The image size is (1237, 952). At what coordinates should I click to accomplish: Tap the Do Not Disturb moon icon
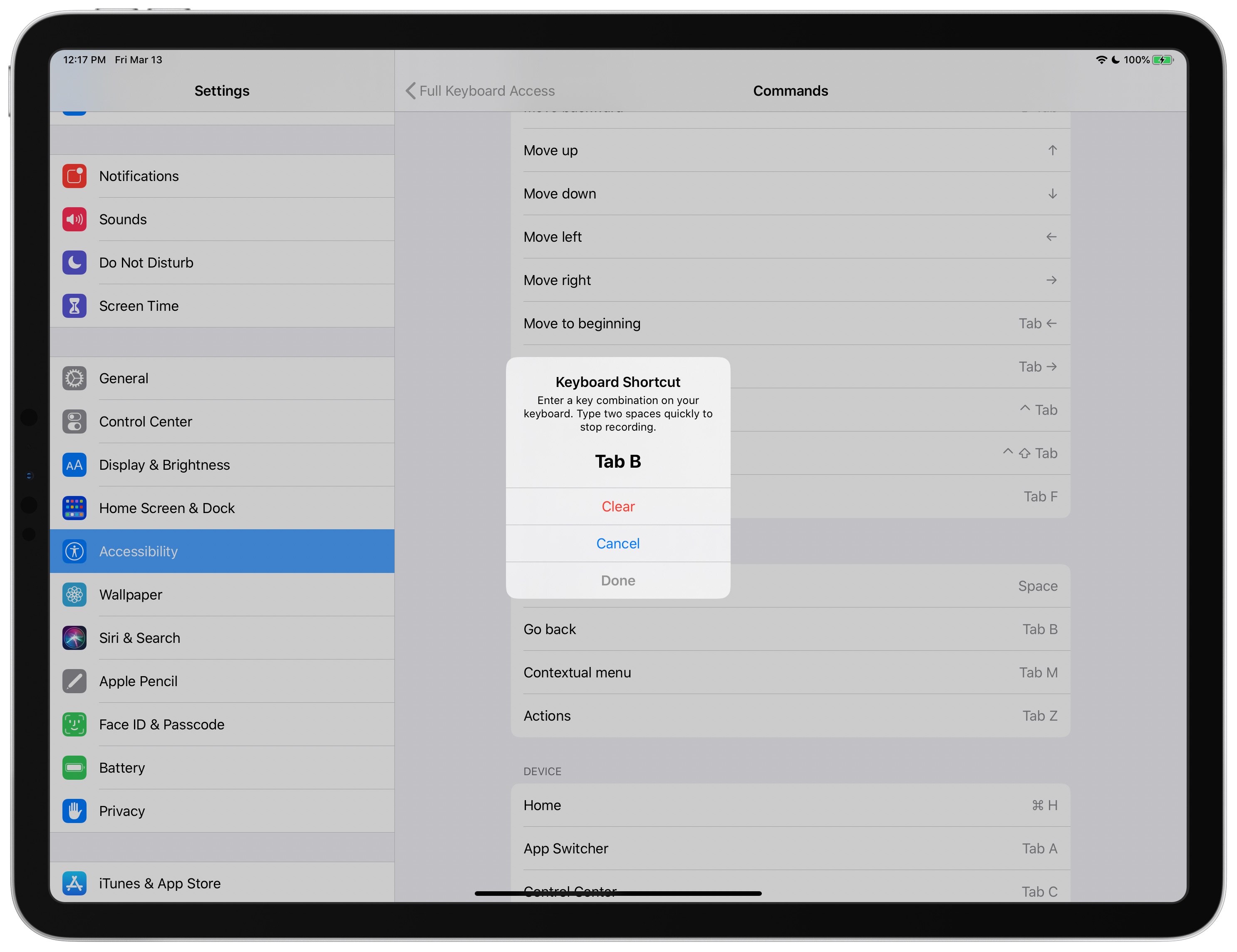(x=74, y=263)
